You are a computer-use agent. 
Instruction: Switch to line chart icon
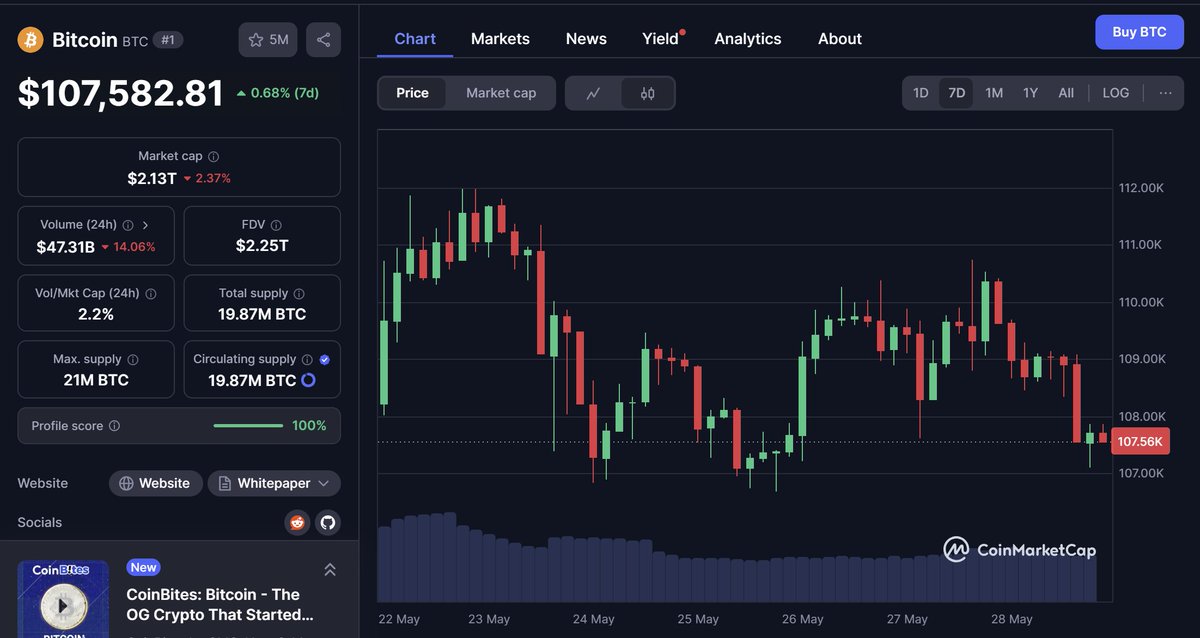point(593,93)
